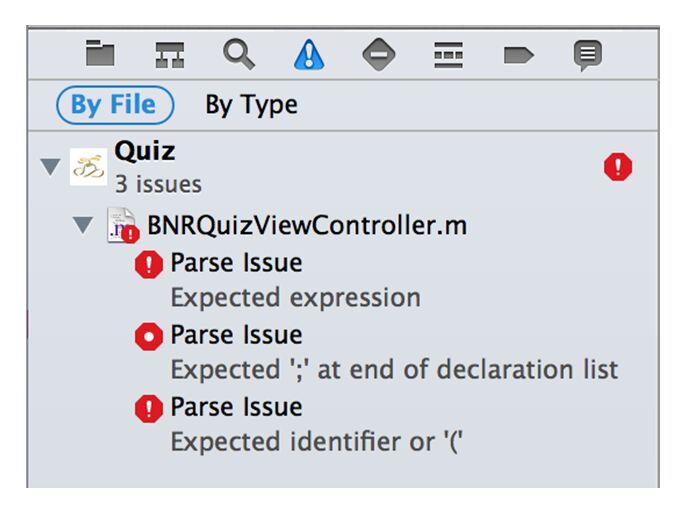Open the Breakpoint navigator tag icon
Screen dimensions: 688x519
pyautogui.click(x=519, y=55)
